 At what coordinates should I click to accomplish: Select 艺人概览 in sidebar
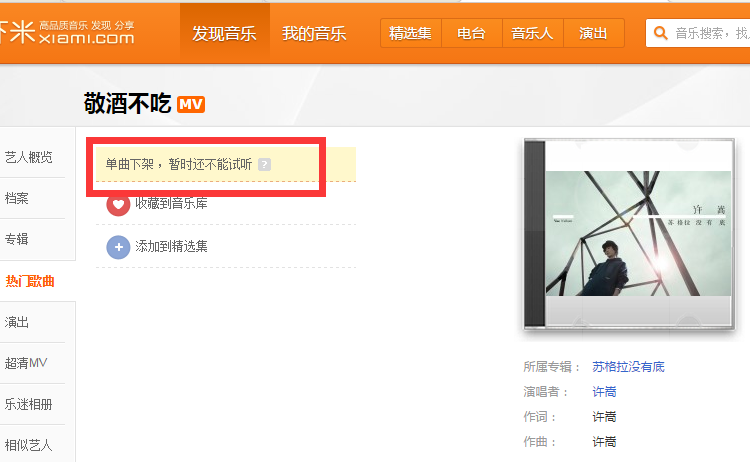click(29, 157)
